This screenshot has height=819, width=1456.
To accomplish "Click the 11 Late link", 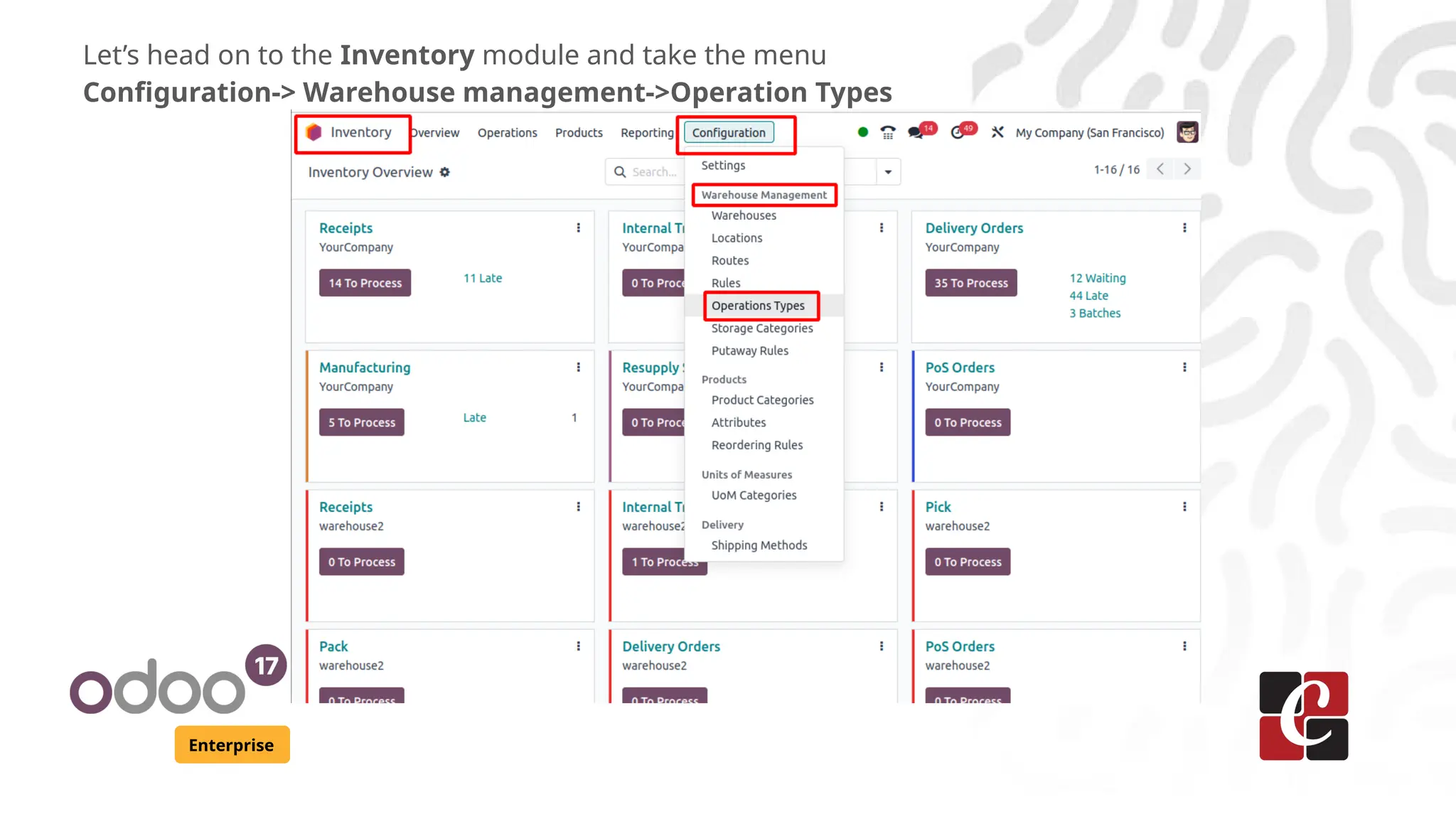I will [x=483, y=278].
